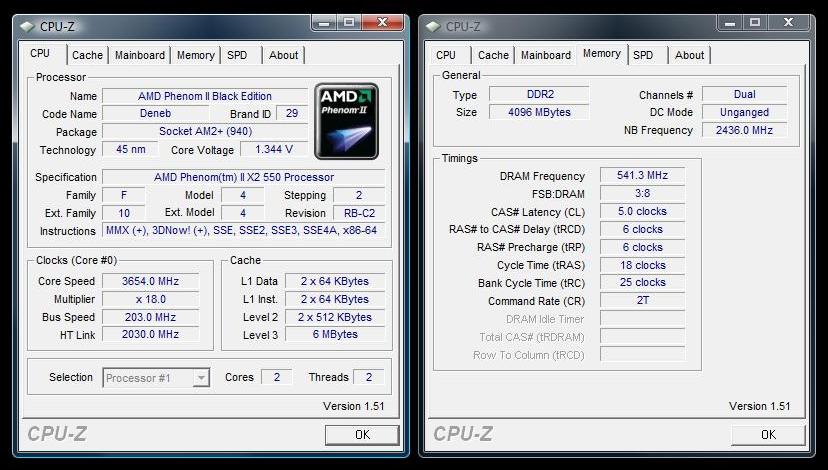Click the Core Speed value 3654.0 MHz
Screen dimensions: 828x470
150,281
